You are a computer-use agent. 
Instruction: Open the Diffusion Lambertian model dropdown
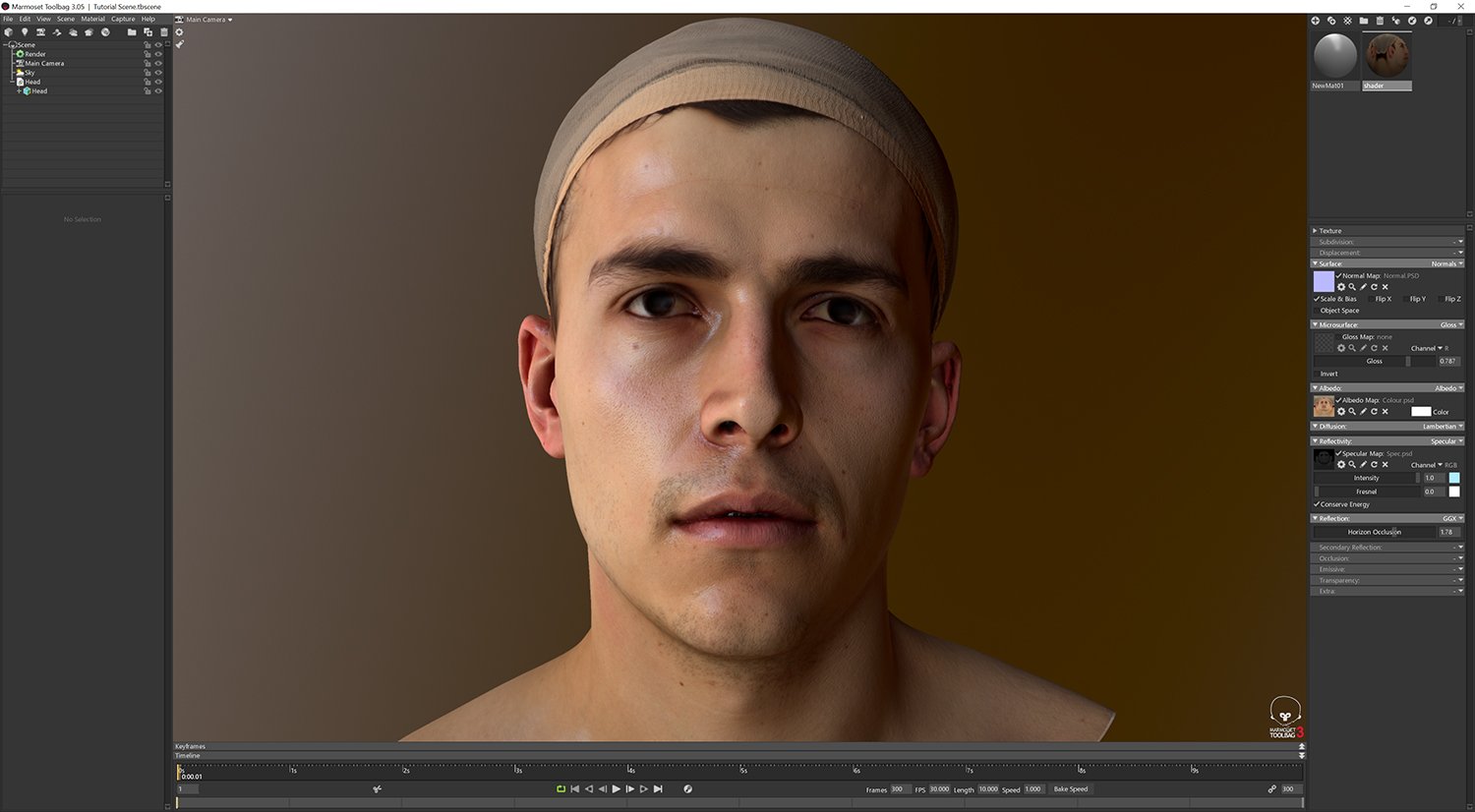[x=1442, y=427]
